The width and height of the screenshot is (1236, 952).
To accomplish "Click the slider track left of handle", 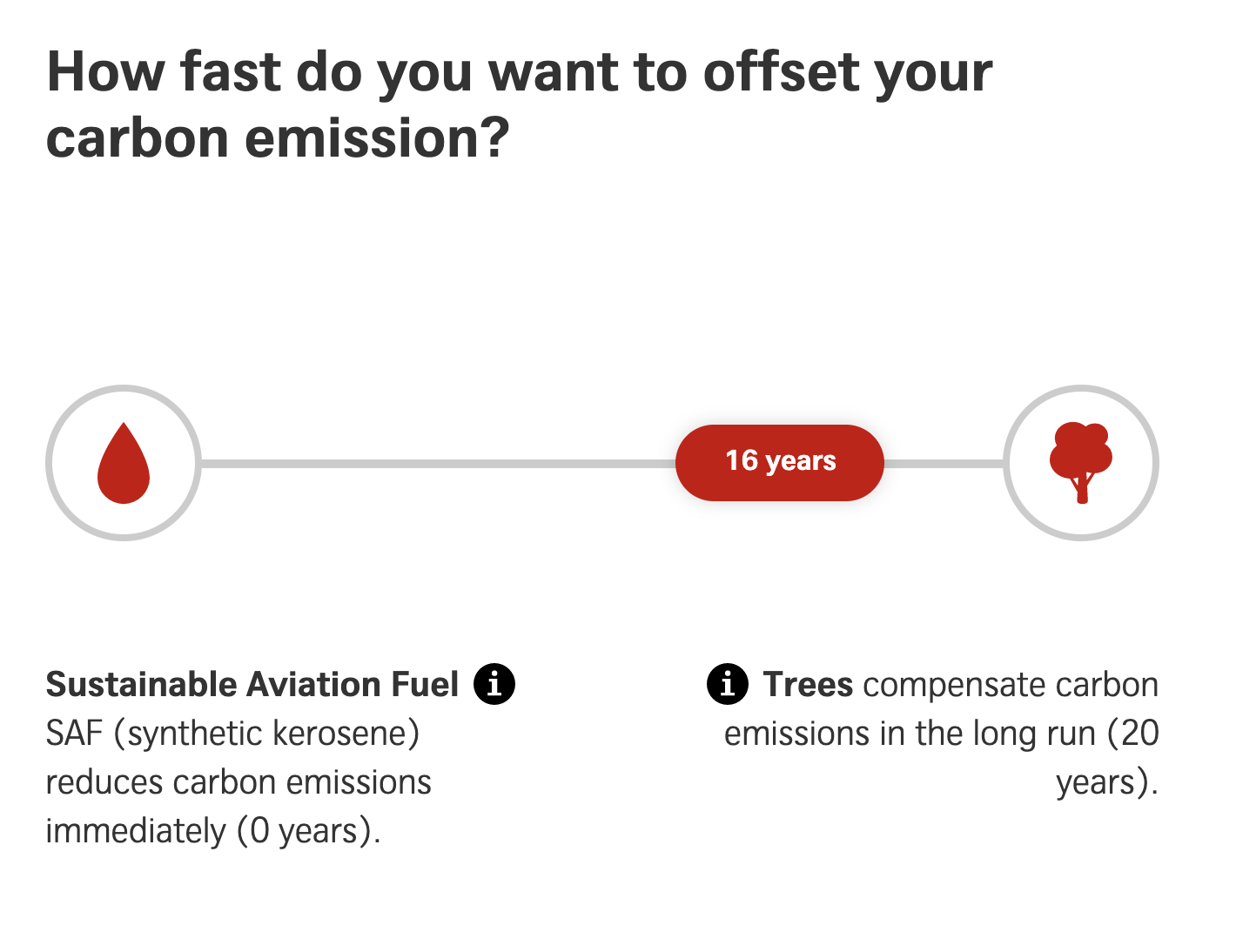I will [438, 464].
